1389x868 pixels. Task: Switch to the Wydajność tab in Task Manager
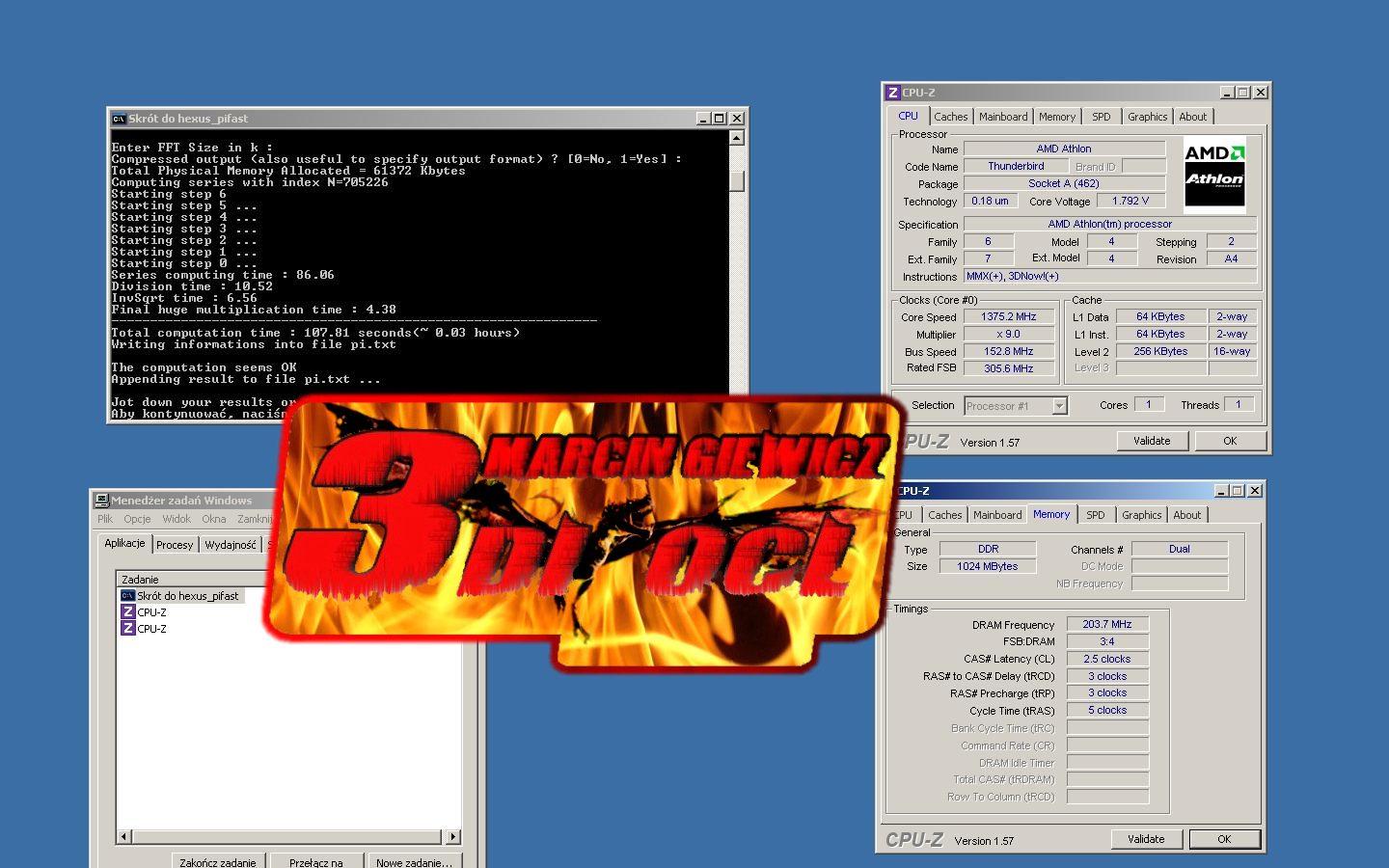click(x=231, y=545)
